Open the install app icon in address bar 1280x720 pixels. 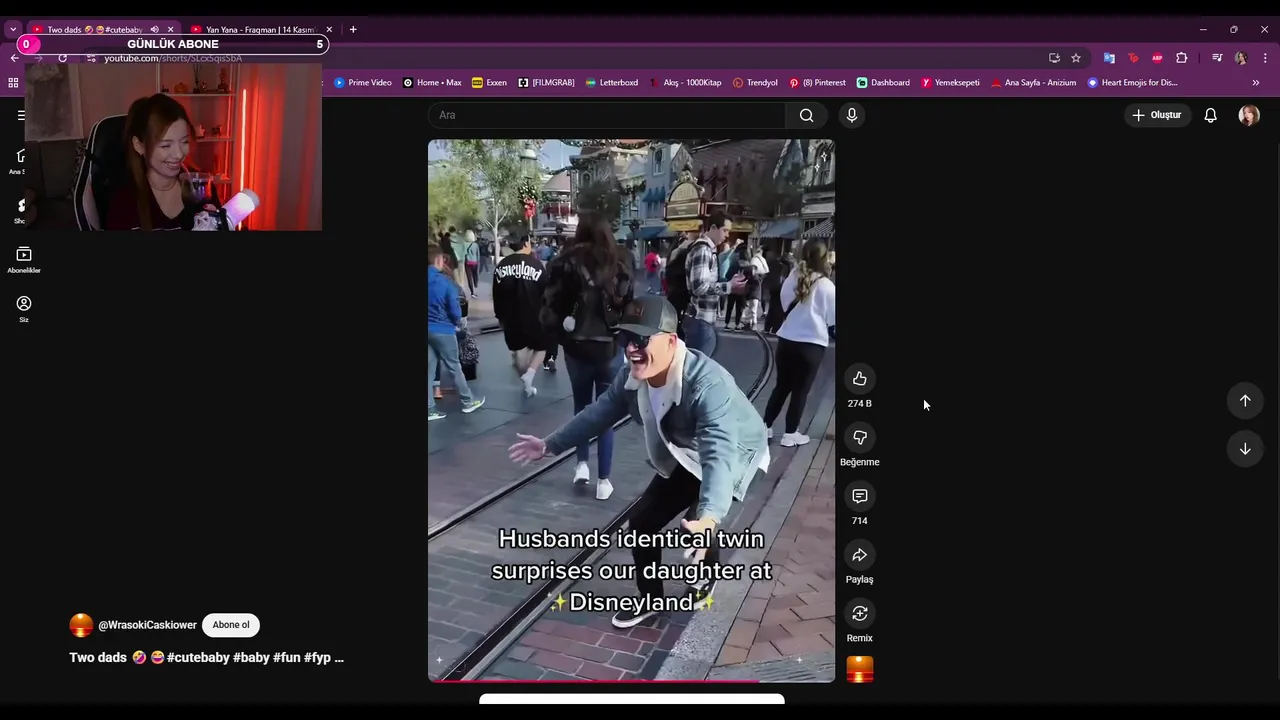pyautogui.click(x=1054, y=58)
